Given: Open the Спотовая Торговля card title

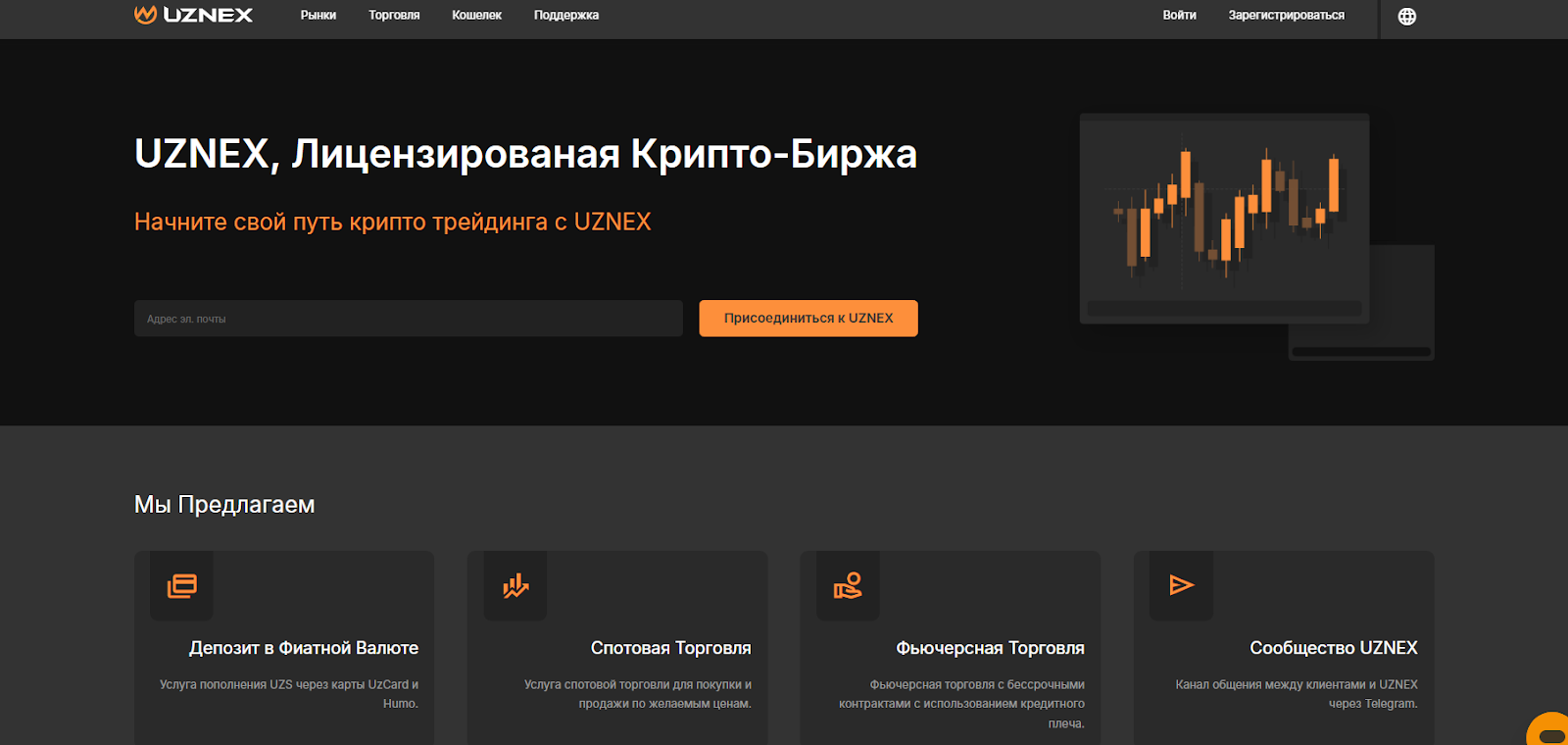Looking at the screenshot, I should tap(671, 648).
